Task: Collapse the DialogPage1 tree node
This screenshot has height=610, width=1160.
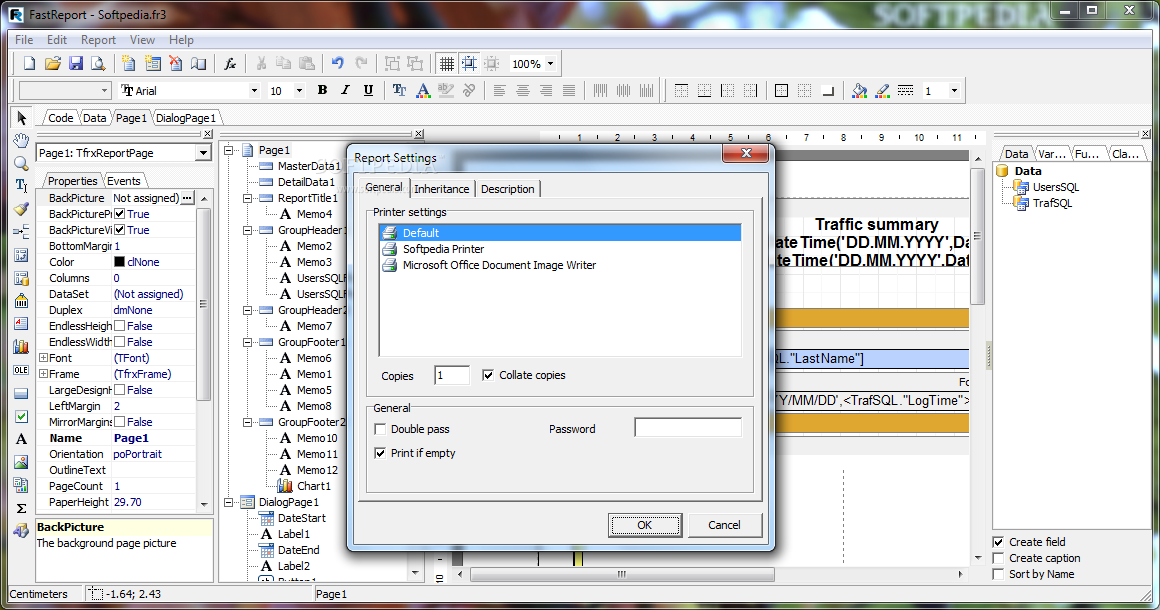Action: (229, 502)
